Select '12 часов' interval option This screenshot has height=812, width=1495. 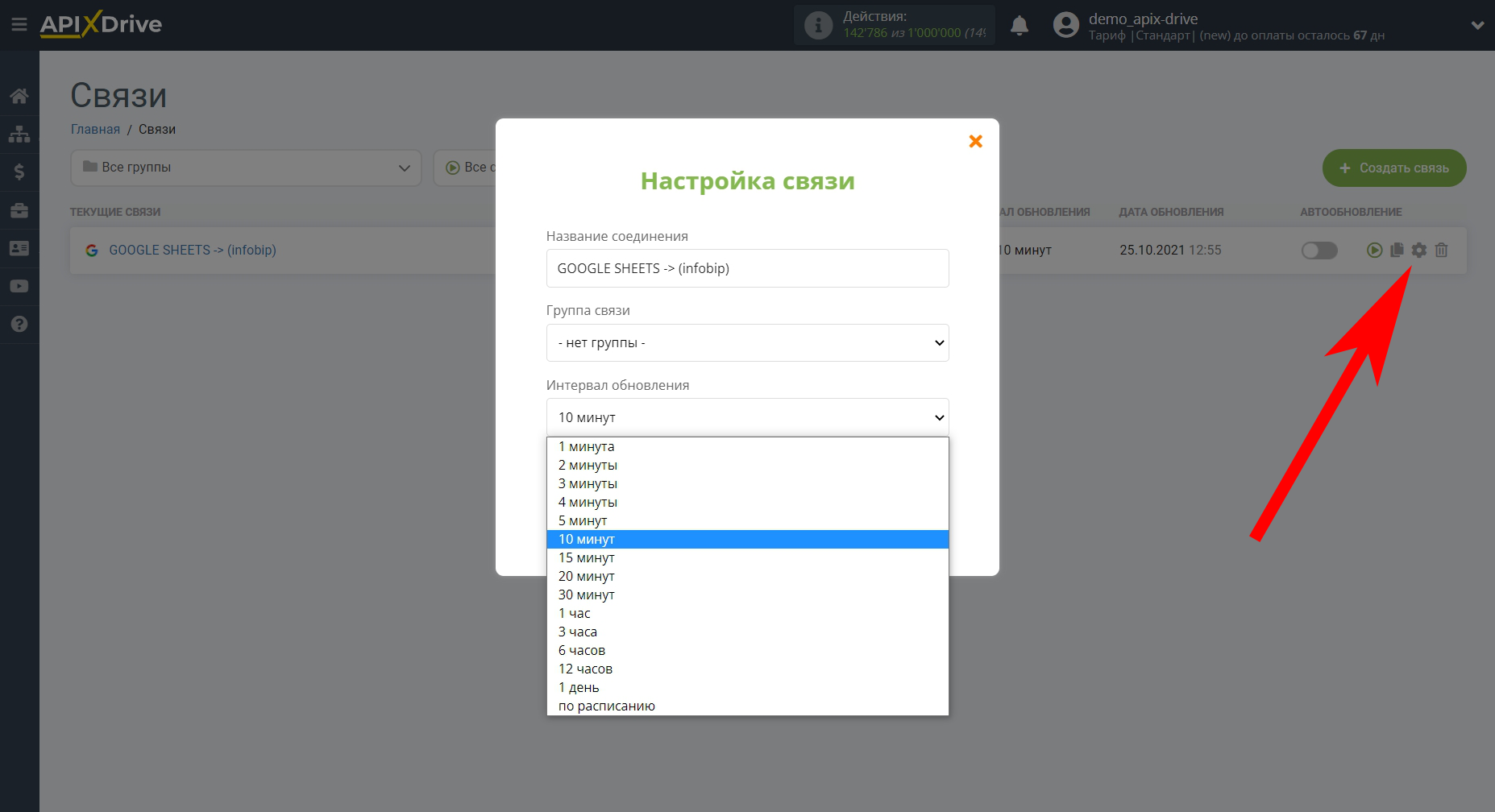[x=747, y=669]
